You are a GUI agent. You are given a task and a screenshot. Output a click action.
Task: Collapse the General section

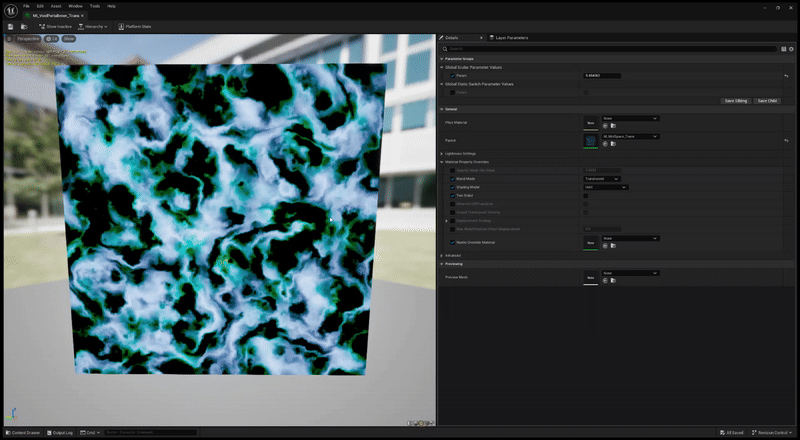coord(442,109)
